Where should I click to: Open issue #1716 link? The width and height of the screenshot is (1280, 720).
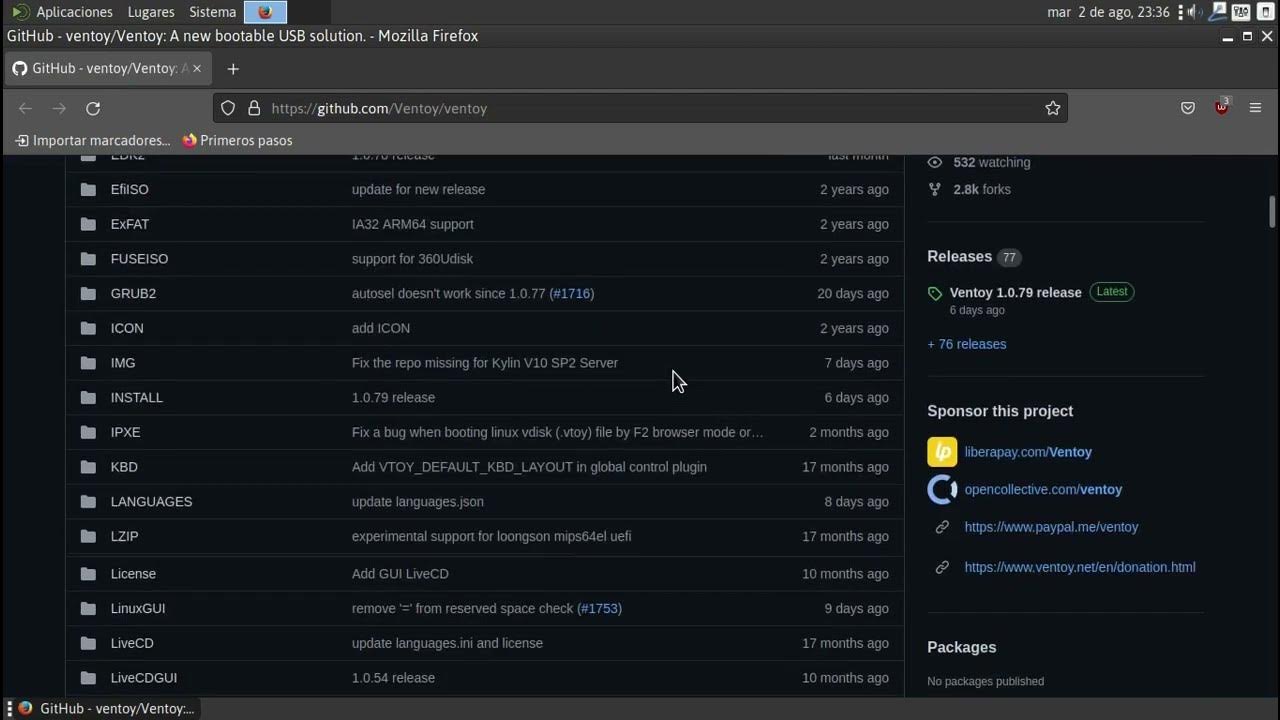572,294
